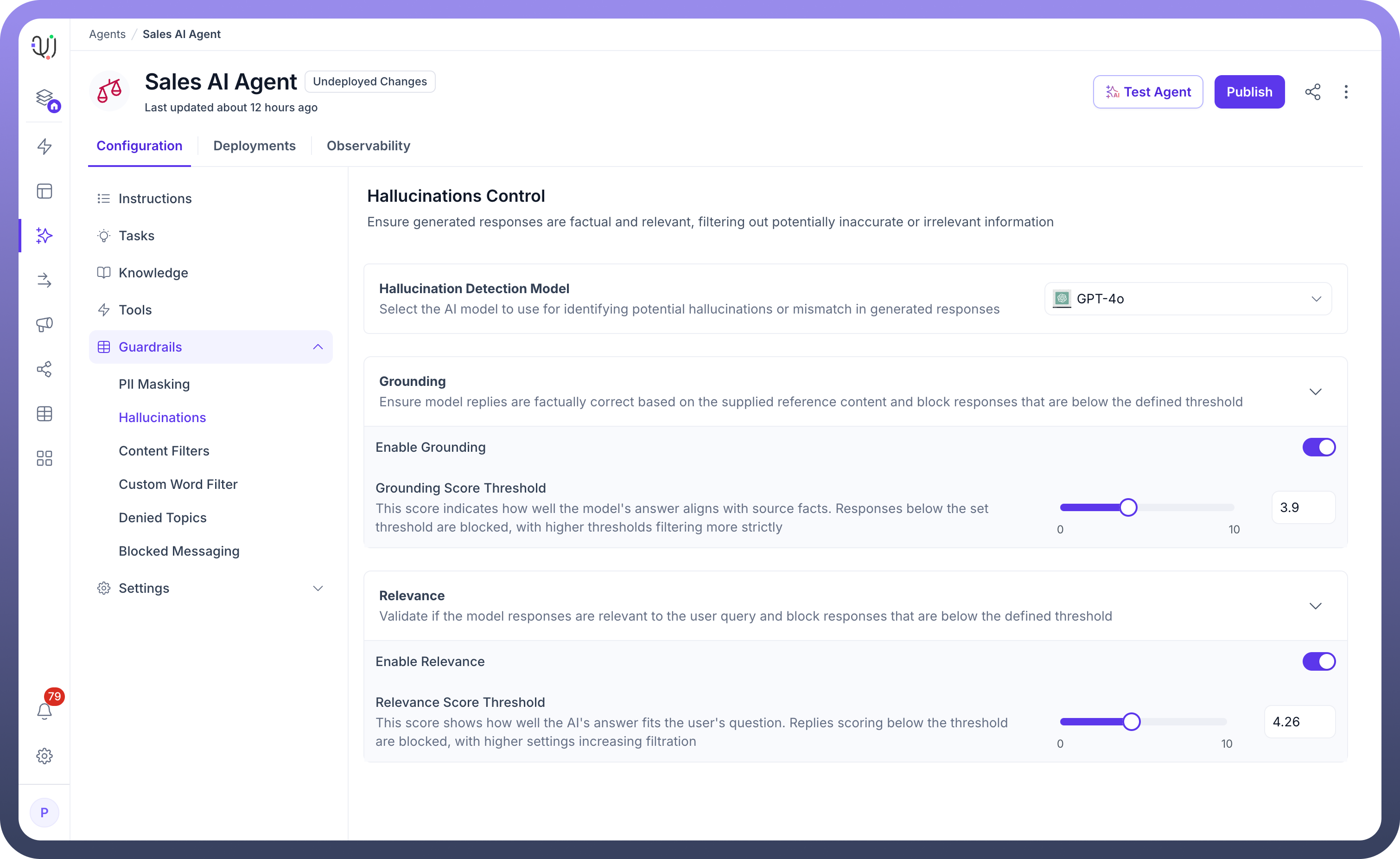Screen dimensions: 1400x859
Task: Open the user profile avatar P
Action: pyautogui.click(x=45, y=812)
